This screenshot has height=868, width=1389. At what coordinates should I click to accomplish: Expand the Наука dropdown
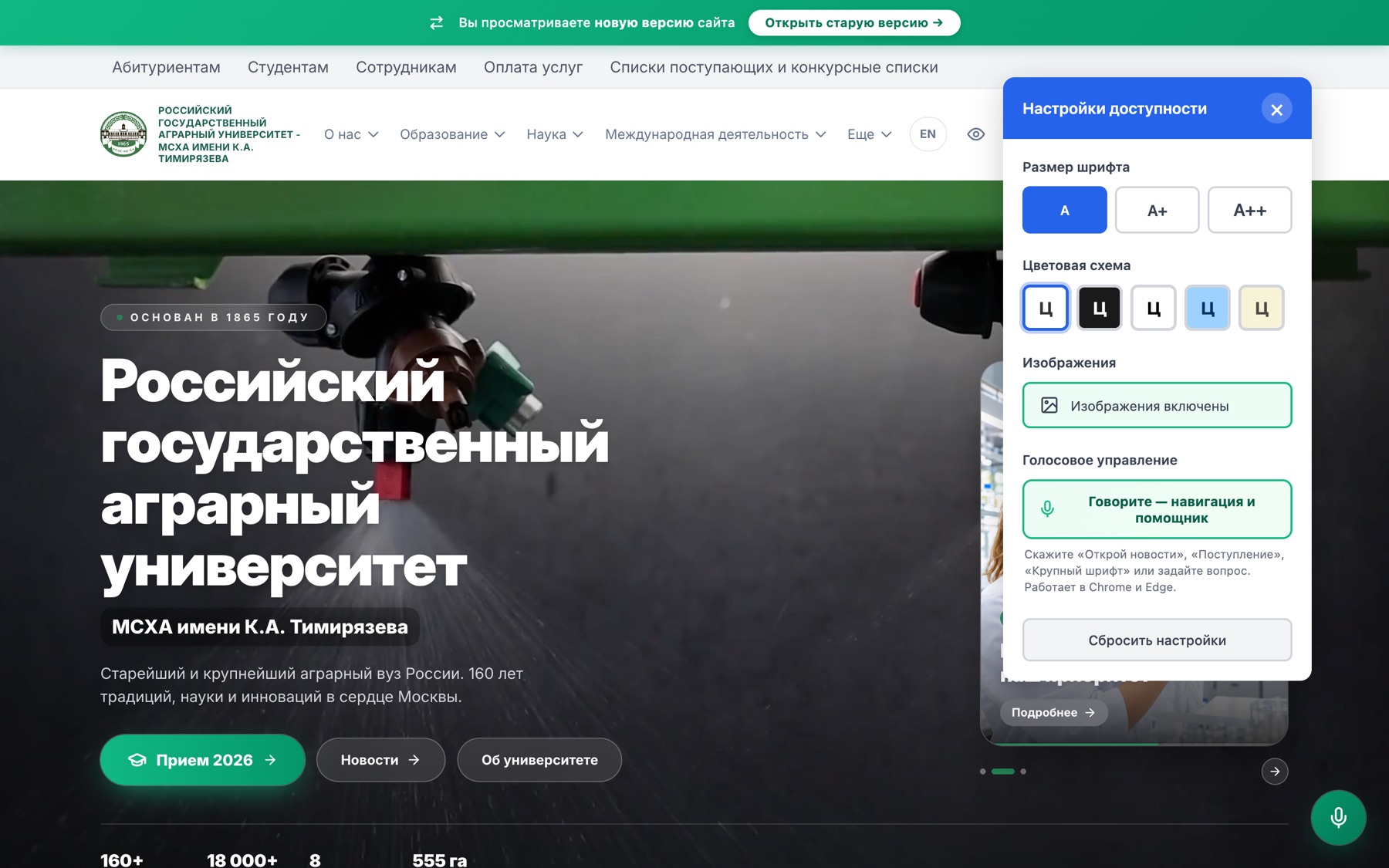click(555, 134)
